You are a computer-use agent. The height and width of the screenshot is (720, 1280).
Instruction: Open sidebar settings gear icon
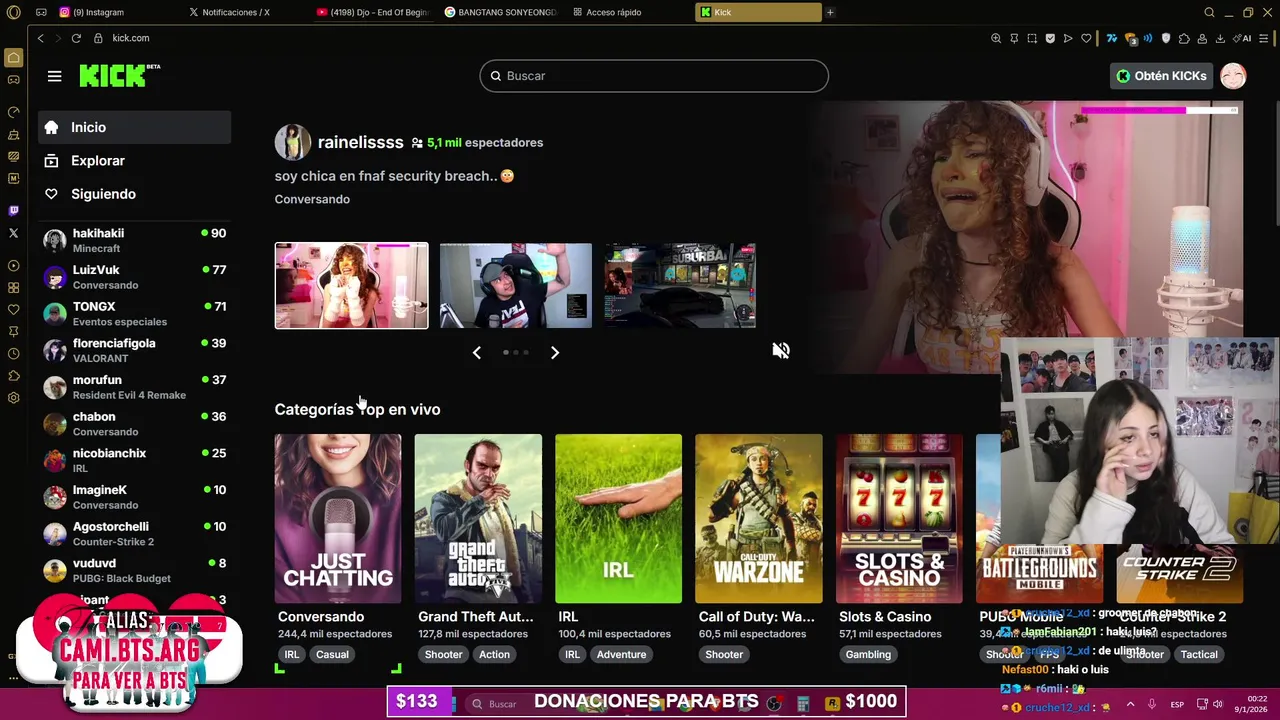[x=13, y=398]
